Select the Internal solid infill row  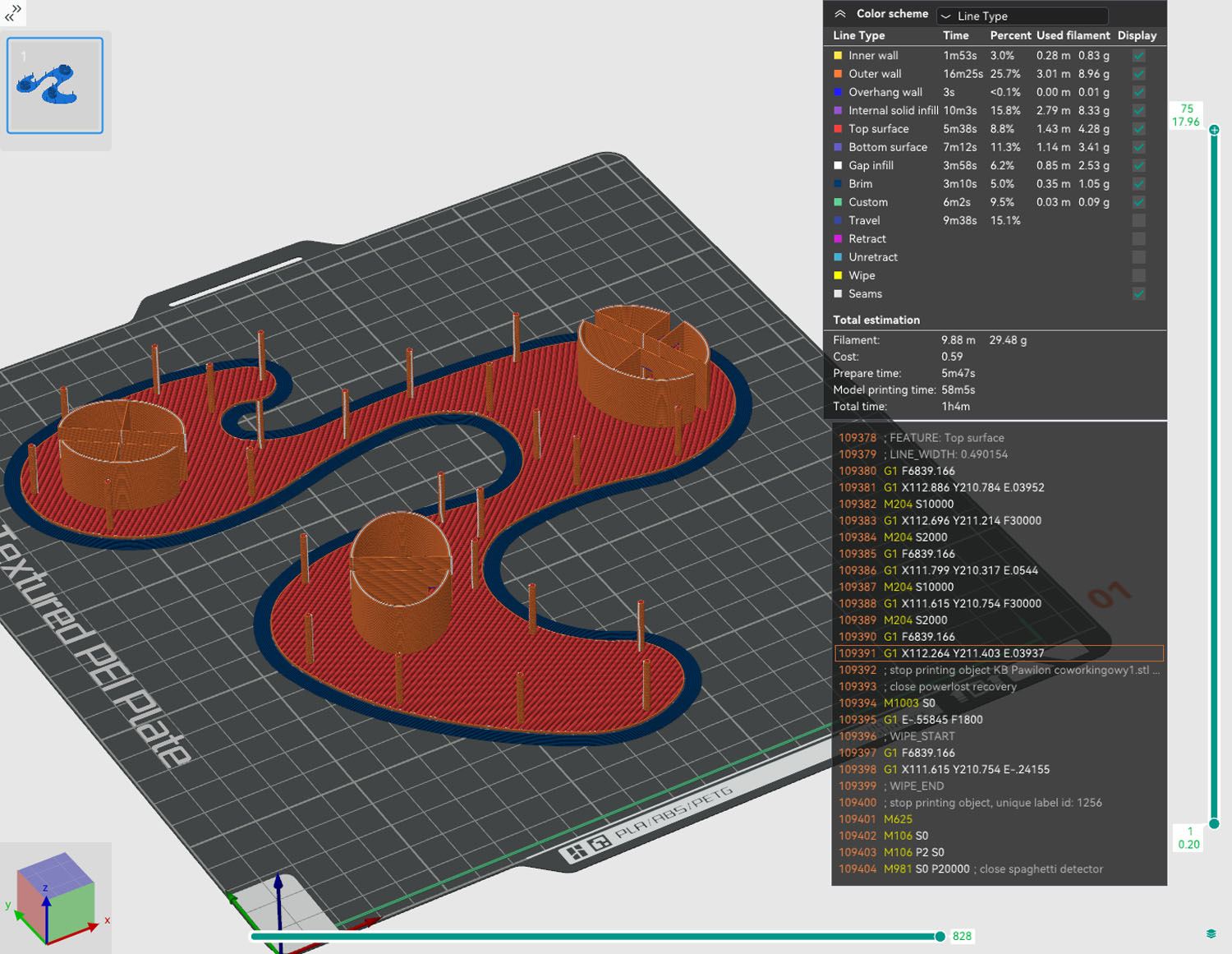893,111
